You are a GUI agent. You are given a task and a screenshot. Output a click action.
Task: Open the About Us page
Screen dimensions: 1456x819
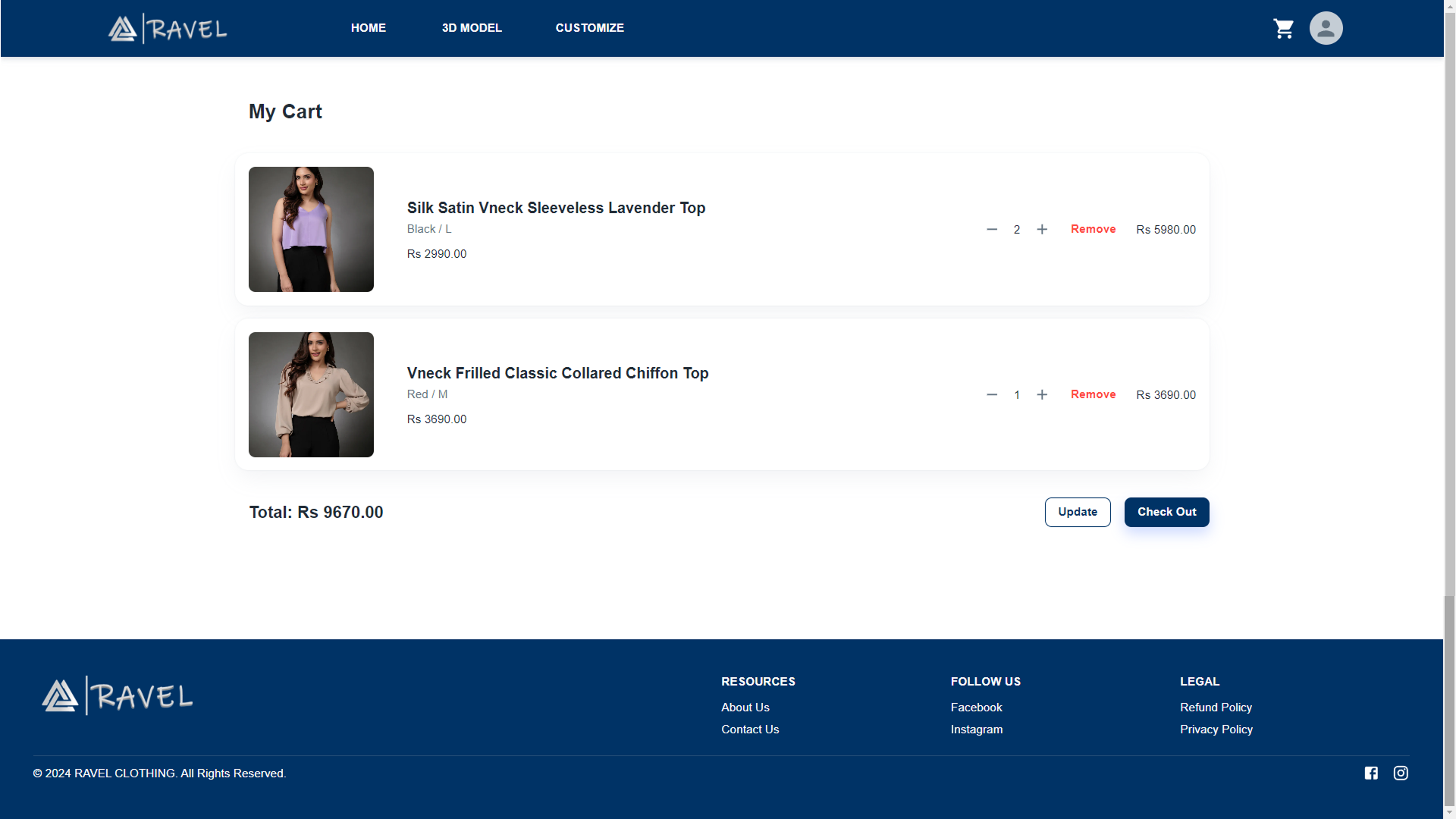pyautogui.click(x=745, y=707)
